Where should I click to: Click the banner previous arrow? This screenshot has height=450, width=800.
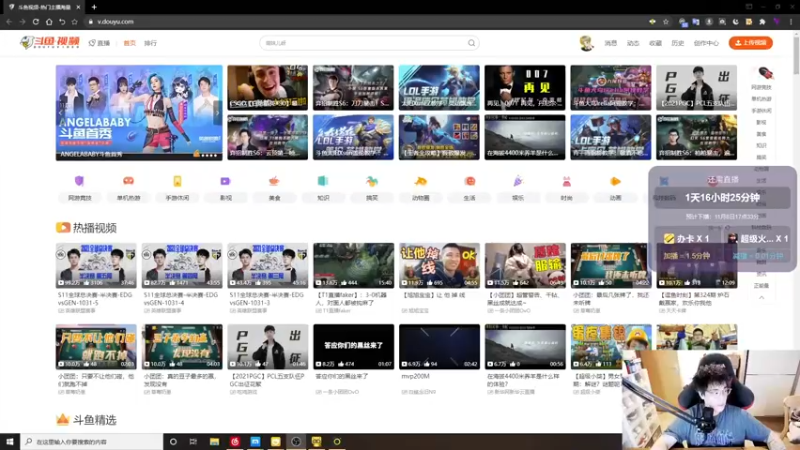(x=61, y=112)
